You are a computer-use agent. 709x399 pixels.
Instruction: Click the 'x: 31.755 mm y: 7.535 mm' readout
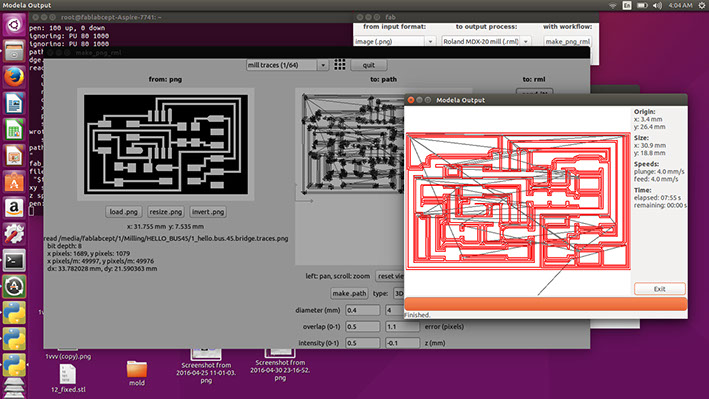point(165,226)
